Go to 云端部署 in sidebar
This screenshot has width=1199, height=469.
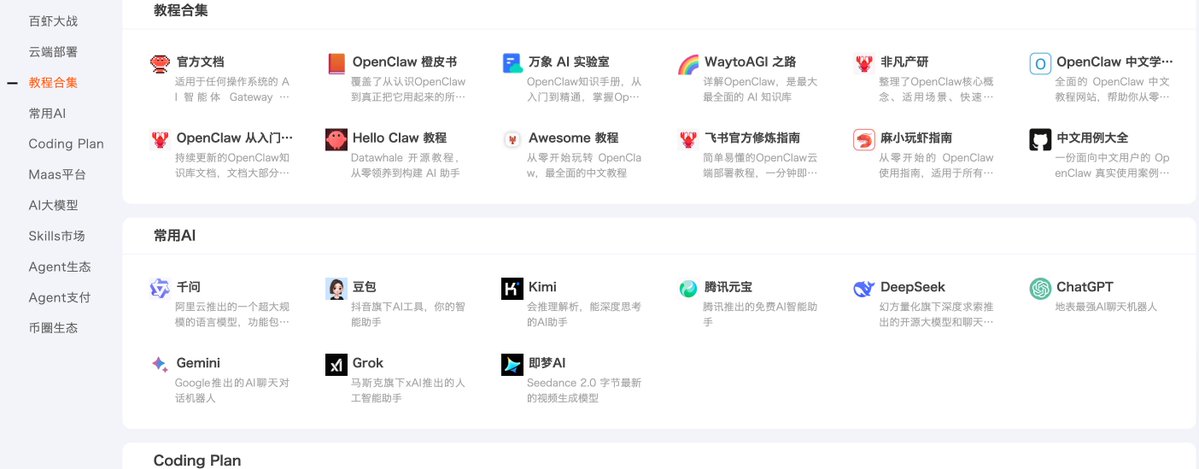[x=53, y=52]
